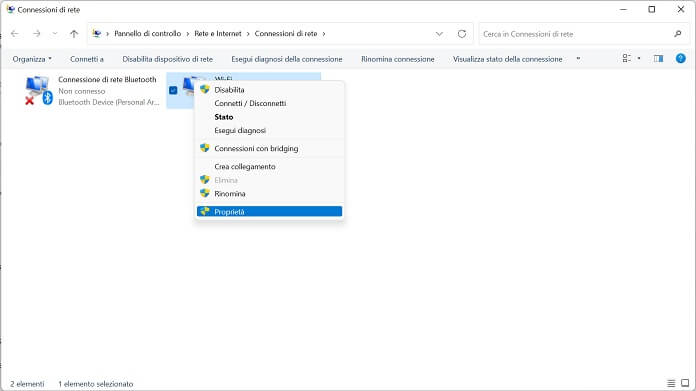Click Disabilita dispositivo di rete
Image resolution: width=696 pixels, height=391 pixels.
[x=167, y=59]
